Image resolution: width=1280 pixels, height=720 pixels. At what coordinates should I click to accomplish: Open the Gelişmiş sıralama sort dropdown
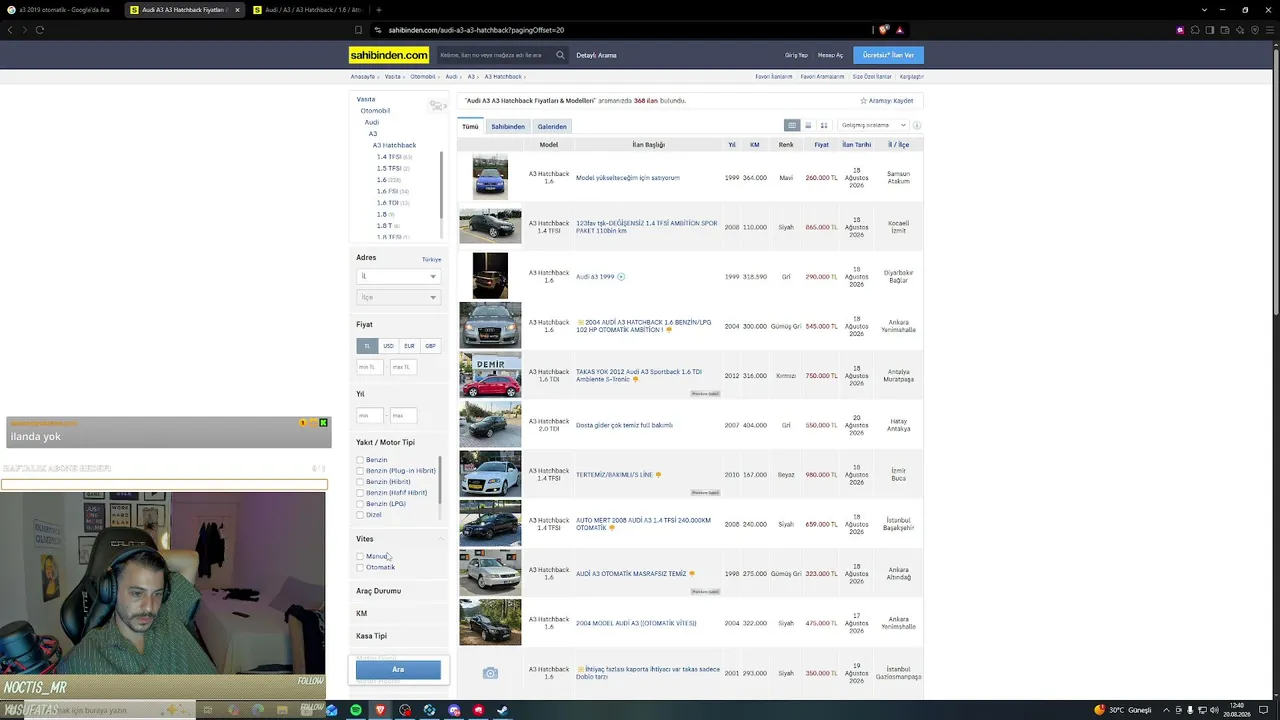point(873,125)
